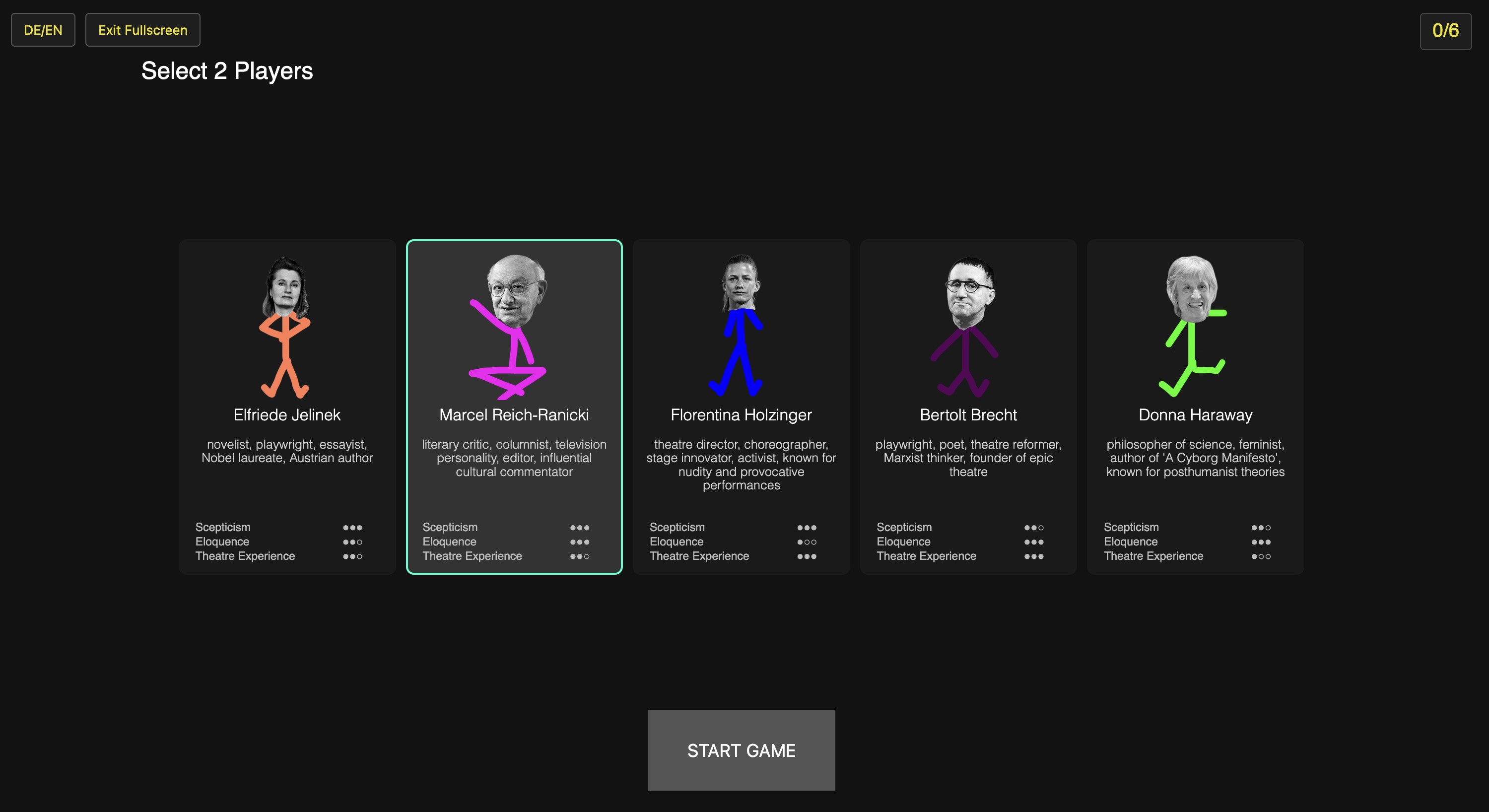Start the game
This screenshot has width=1489, height=812.
pyautogui.click(x=741, y=750)
